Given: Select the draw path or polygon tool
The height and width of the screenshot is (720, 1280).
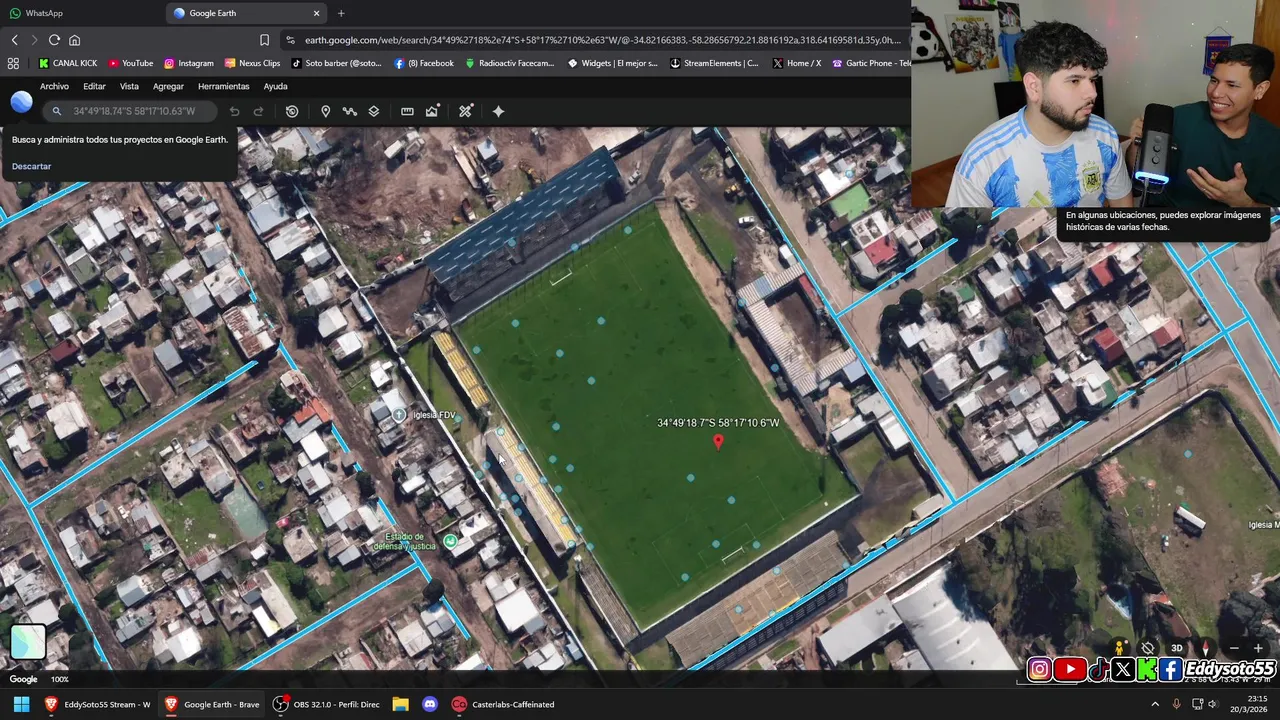Looking at the screenshot, I should coord(349,111).
